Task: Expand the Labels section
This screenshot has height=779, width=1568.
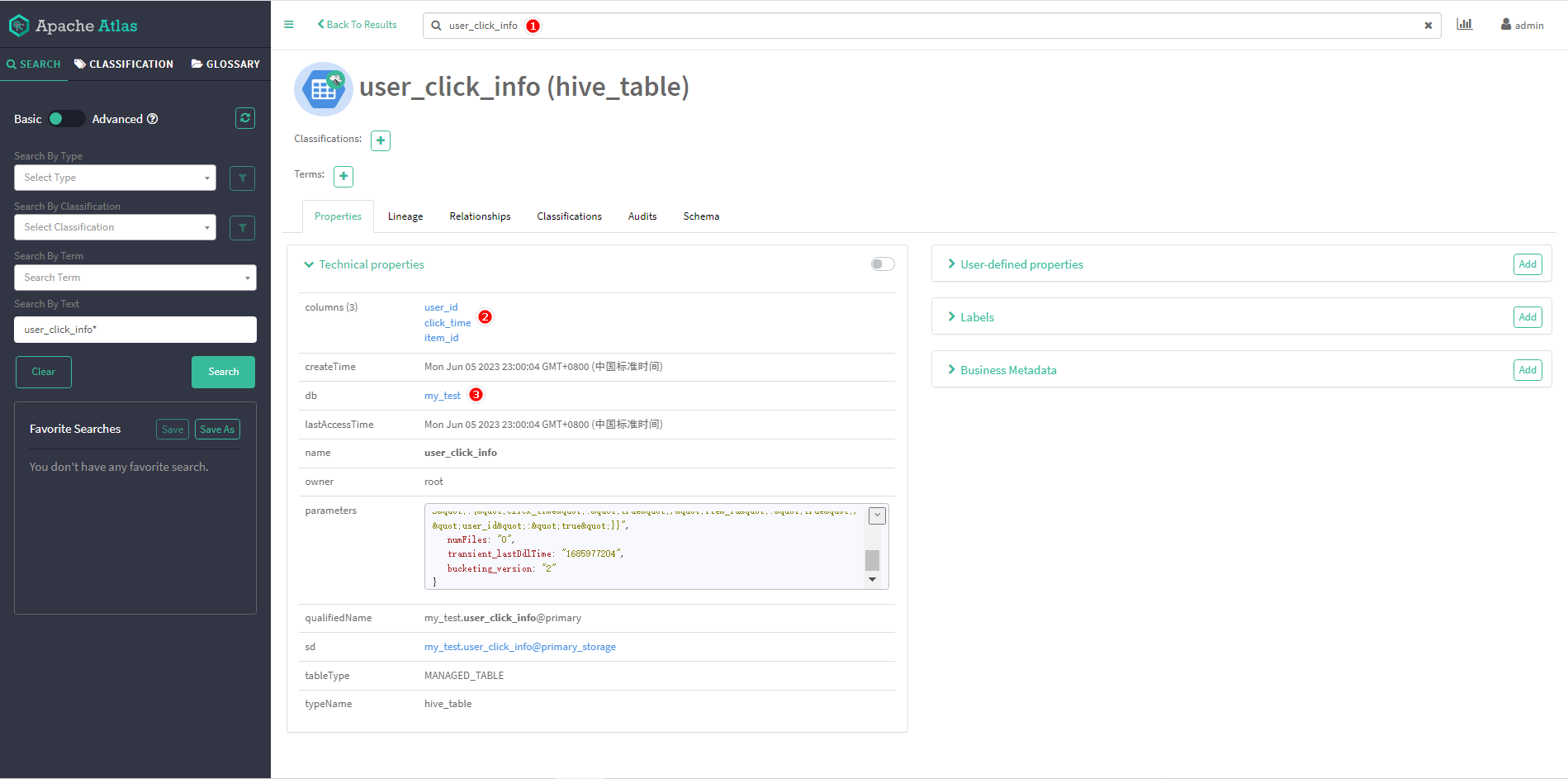Action: click(971, 317)
